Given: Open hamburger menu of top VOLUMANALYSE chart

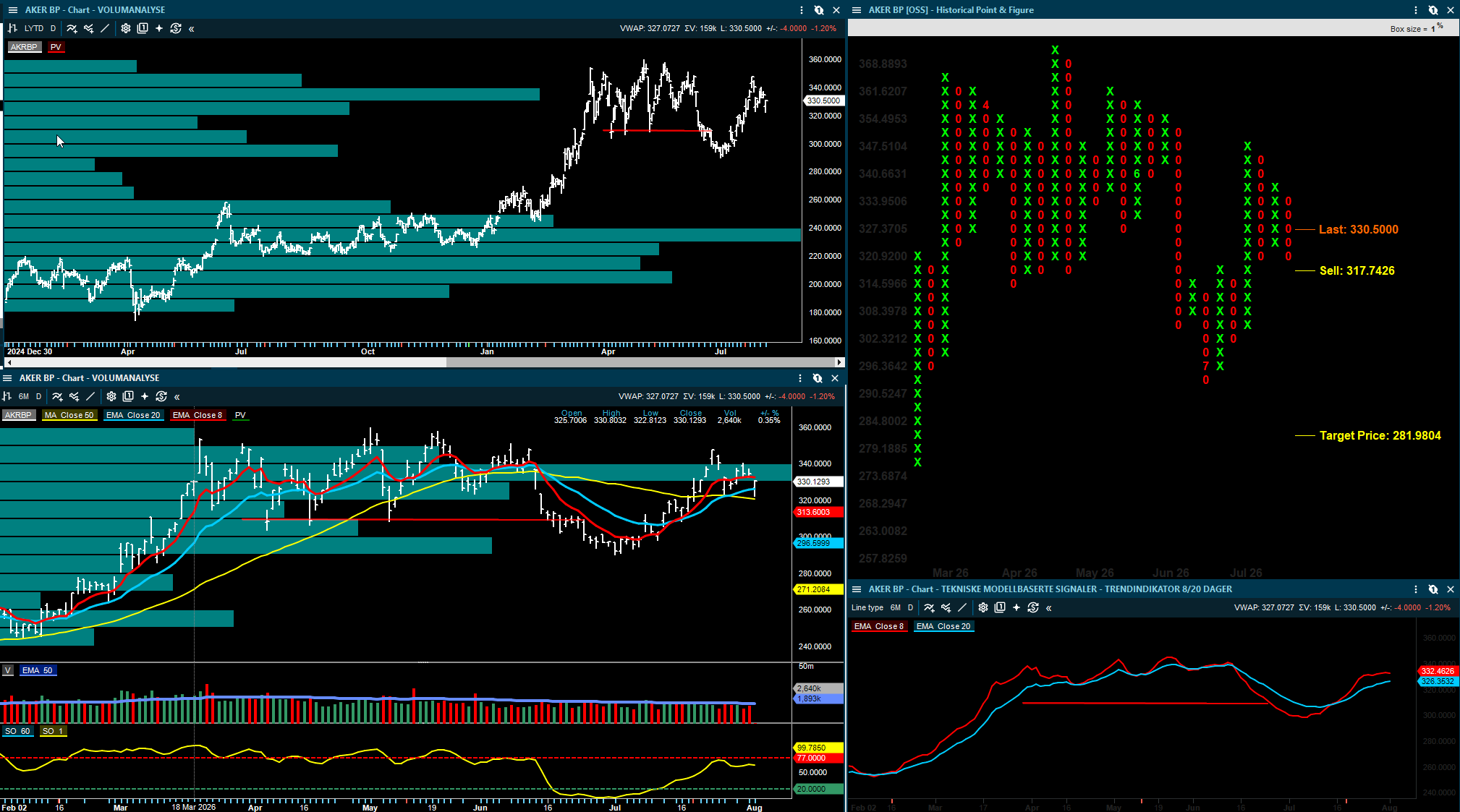Looking at the screenshot, I should click(12, 10).
